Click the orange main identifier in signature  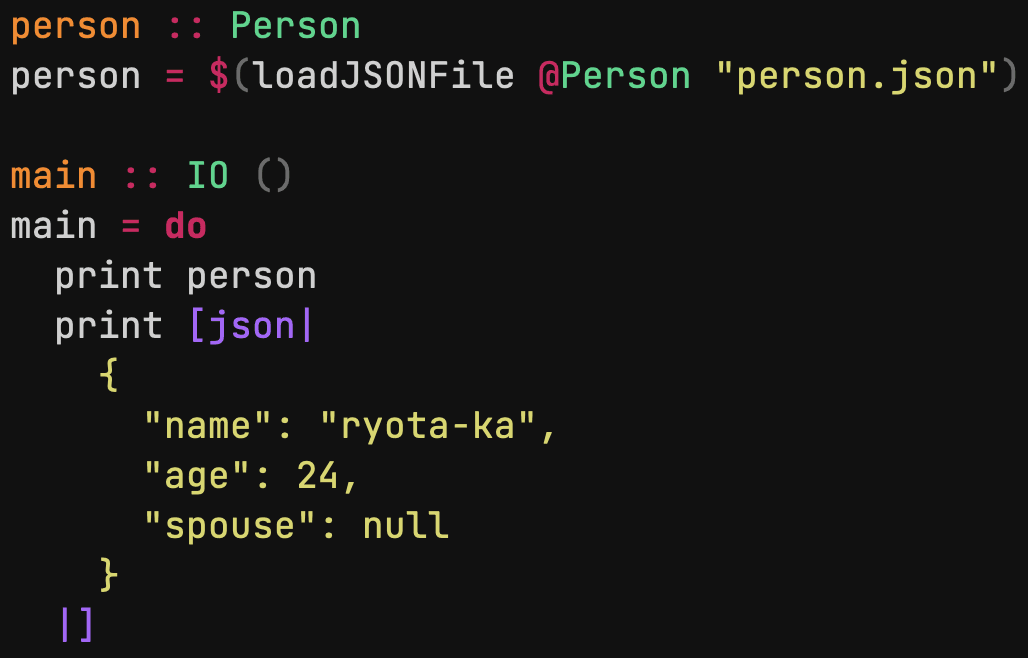click(54, 176)
